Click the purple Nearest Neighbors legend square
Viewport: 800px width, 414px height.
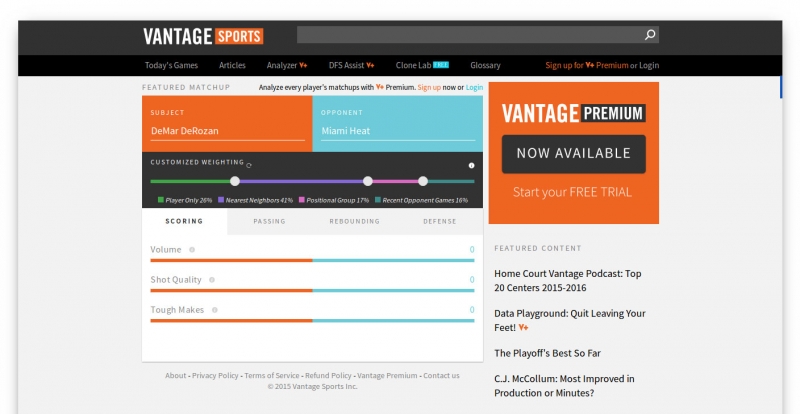221,200
